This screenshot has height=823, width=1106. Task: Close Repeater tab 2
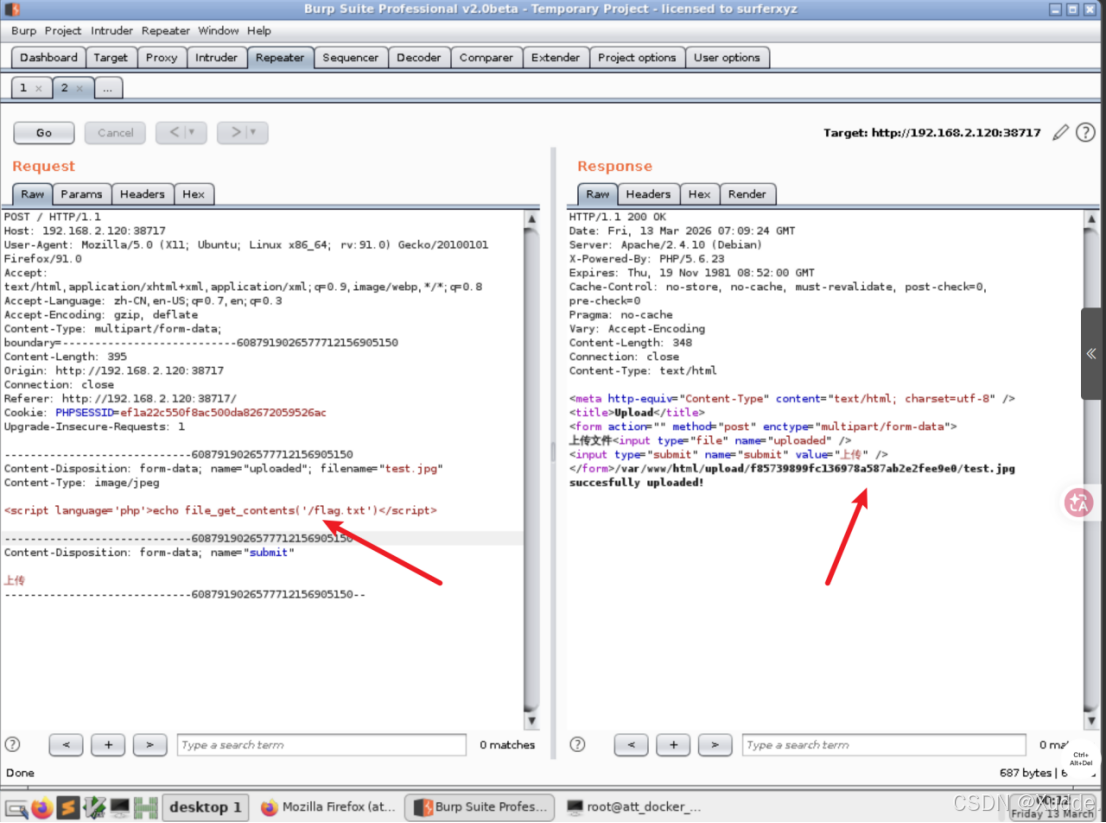coord(80,88)
